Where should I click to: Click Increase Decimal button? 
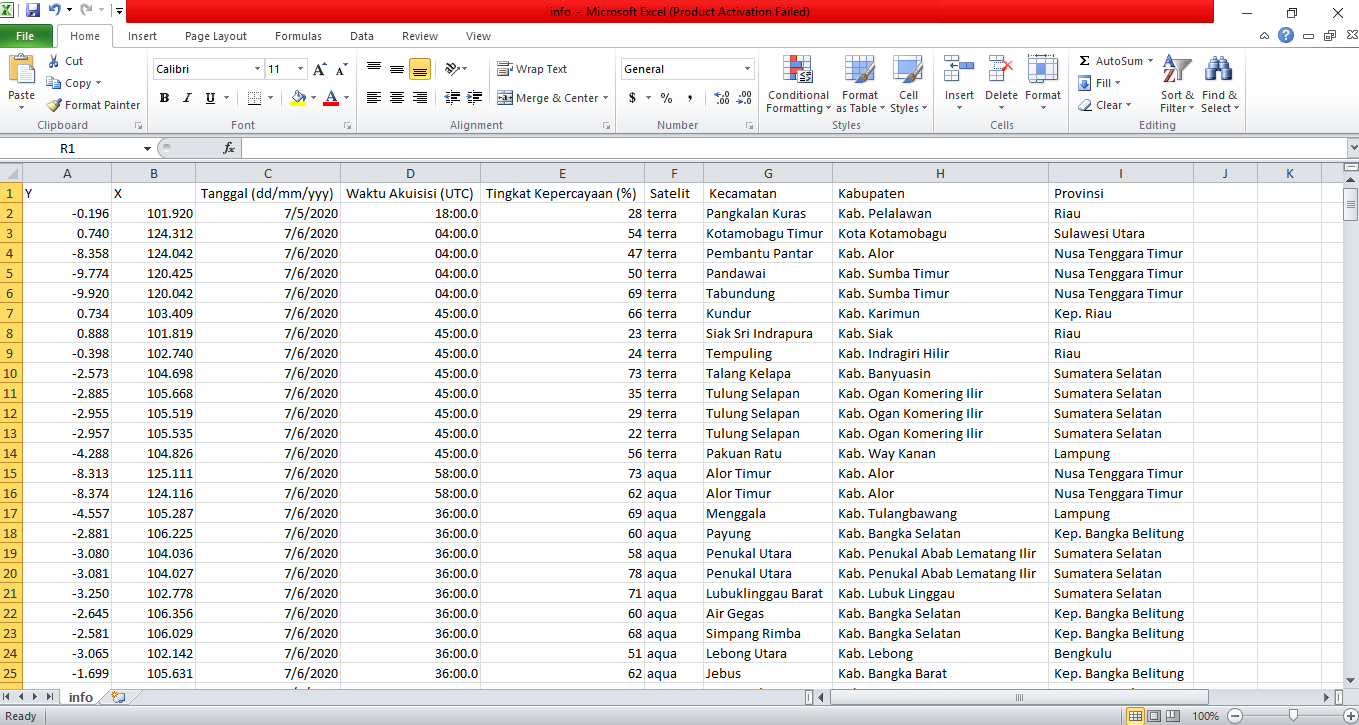(722, 98)
